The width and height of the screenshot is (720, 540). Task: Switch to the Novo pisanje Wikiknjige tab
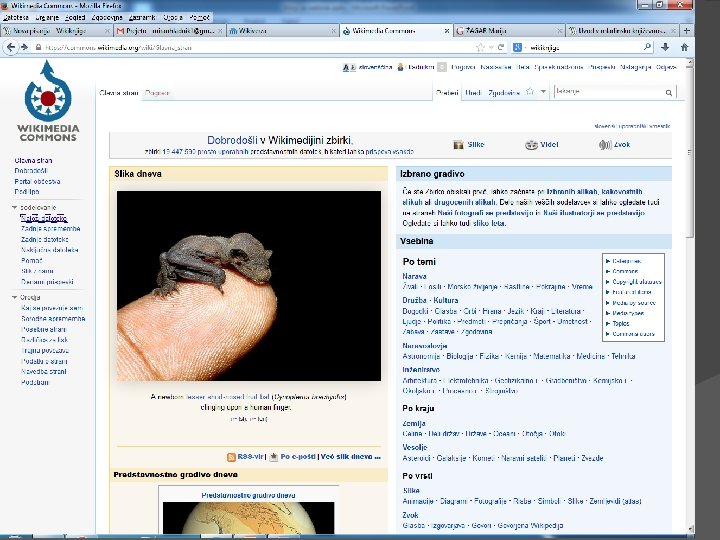[56, 31]
